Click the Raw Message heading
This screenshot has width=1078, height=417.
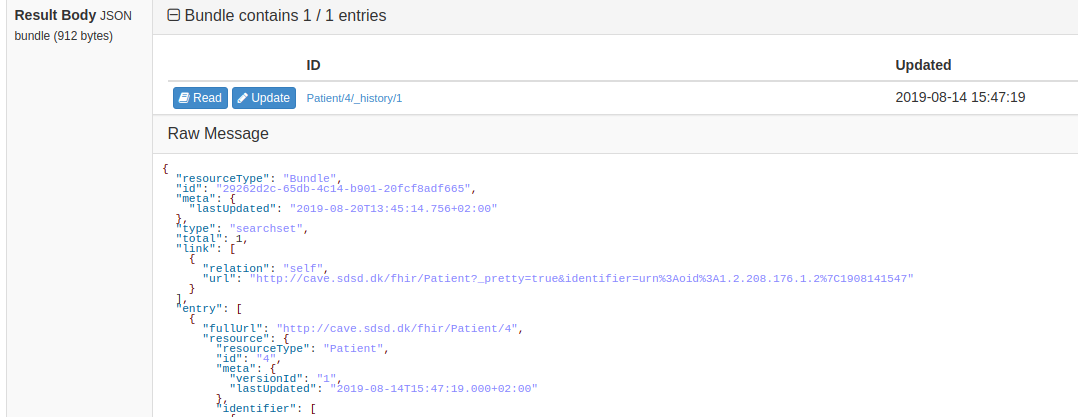point(218,133)
